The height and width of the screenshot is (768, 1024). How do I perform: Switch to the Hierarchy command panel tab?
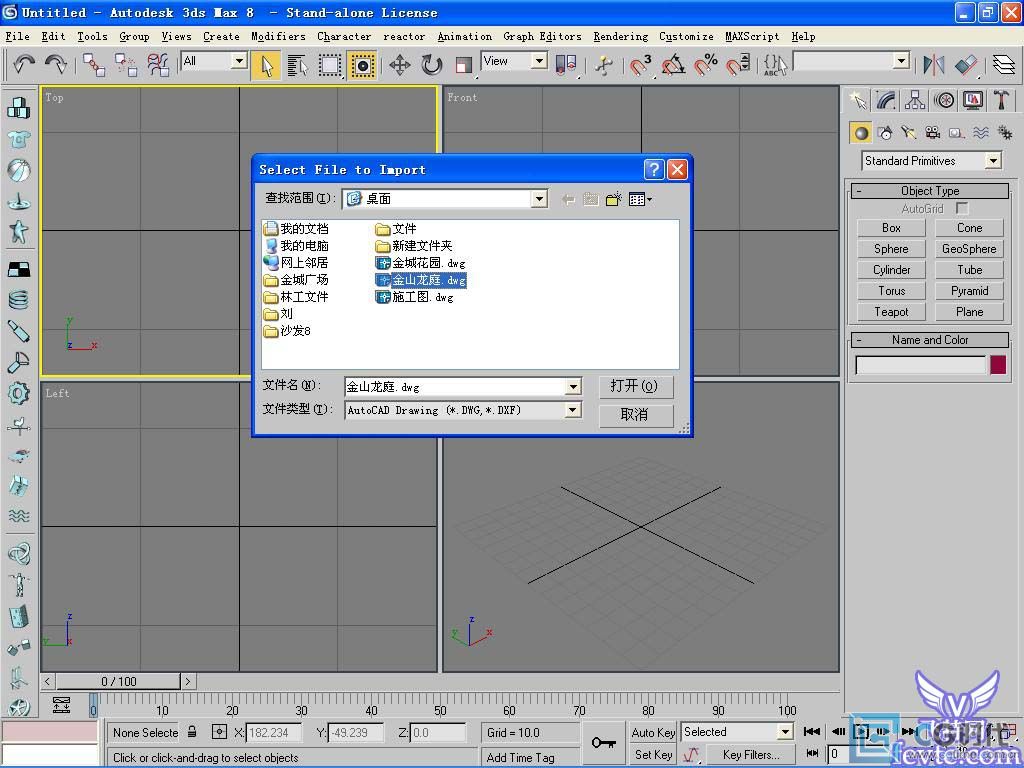click(x=915, y=101)
